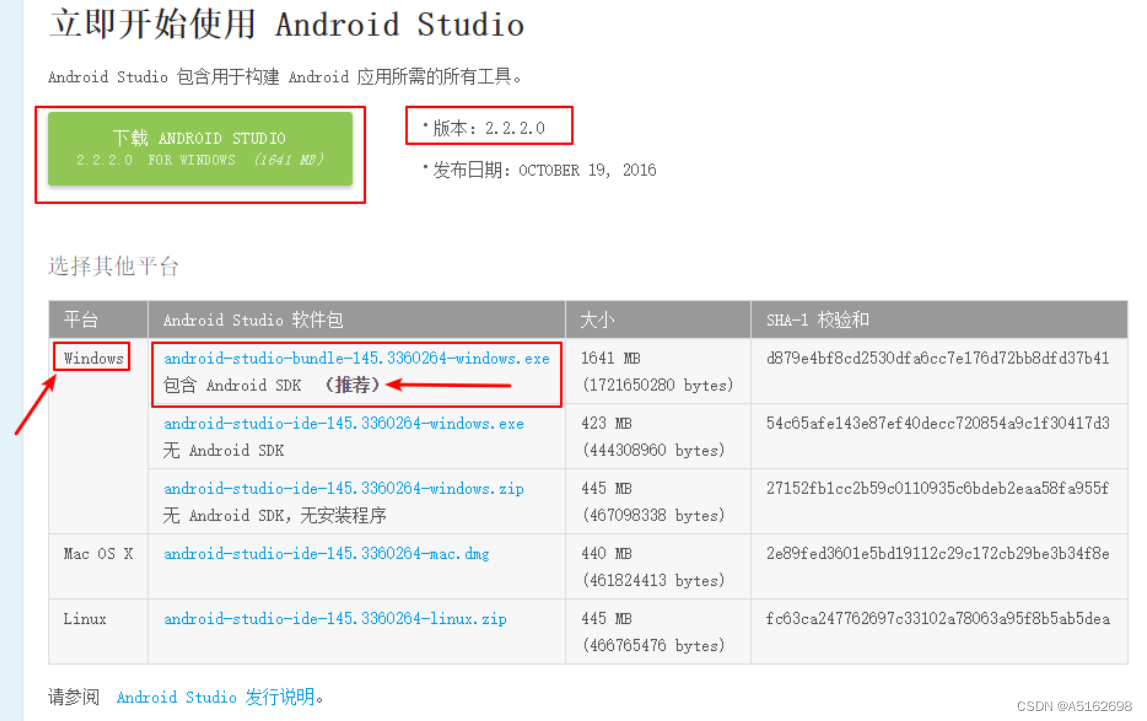This screenshot has height=721, width=1147.
Task: Download android-studio-ide-145.3360264-linux.zip
Action: 335,619
